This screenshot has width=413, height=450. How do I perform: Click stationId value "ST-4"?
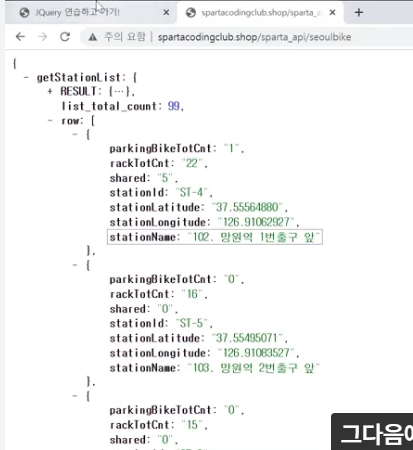pos(191,192)
